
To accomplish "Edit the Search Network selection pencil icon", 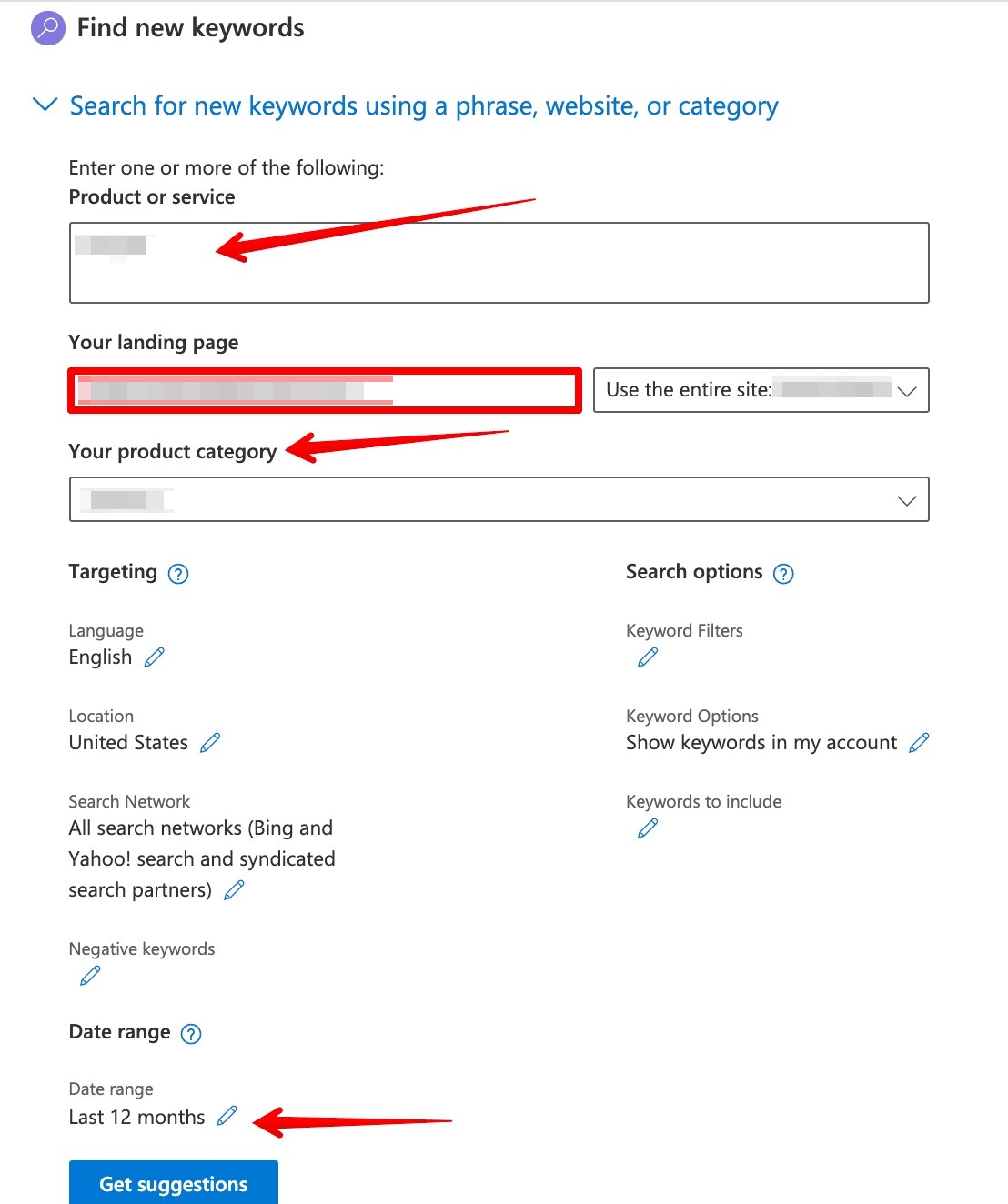I will coord(234,890).
